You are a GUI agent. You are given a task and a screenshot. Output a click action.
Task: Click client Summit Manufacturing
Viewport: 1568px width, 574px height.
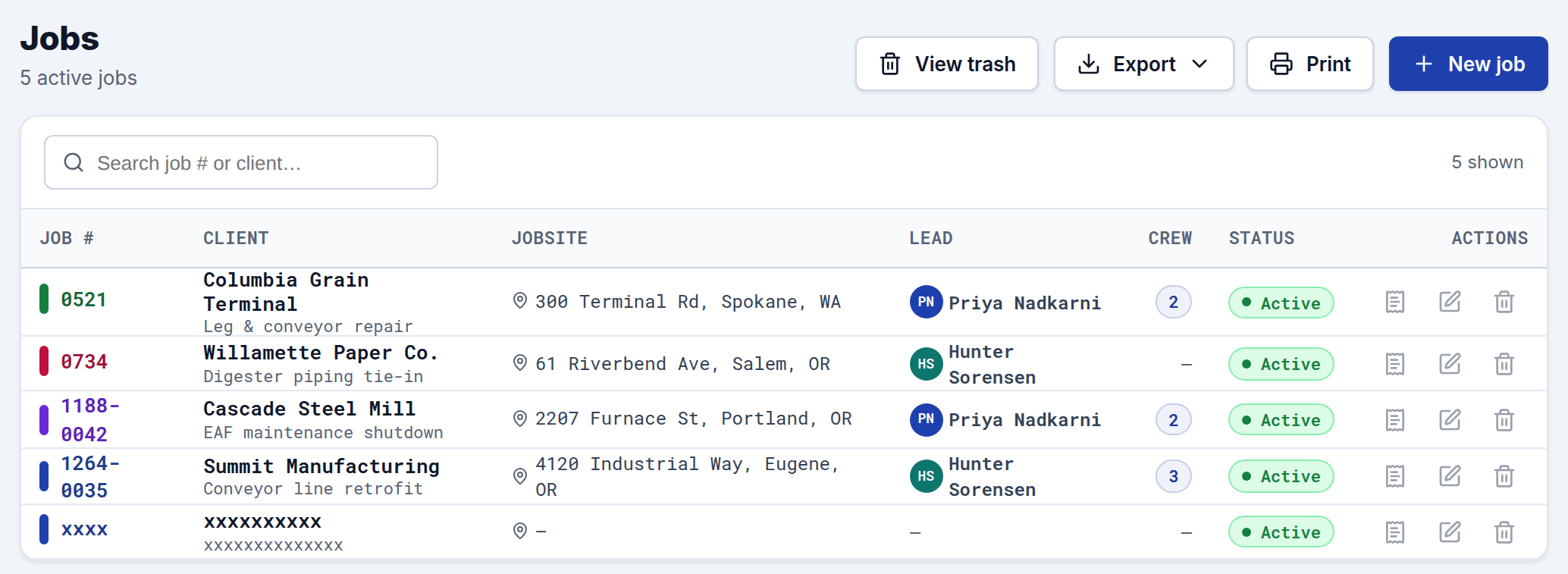pyautogui.click(x=321, y=466)
